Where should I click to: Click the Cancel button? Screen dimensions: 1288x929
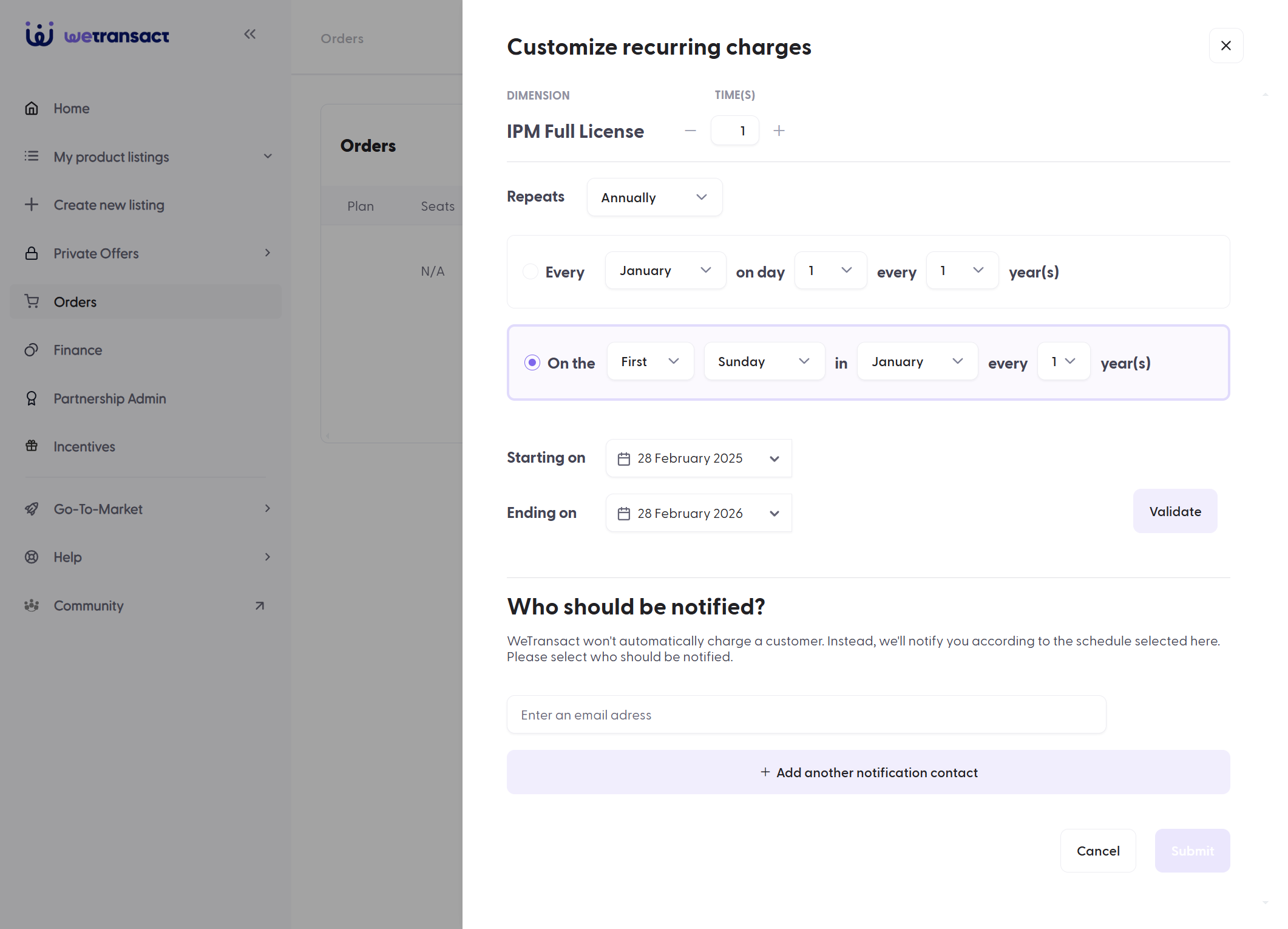click(x=1098, y=851)
